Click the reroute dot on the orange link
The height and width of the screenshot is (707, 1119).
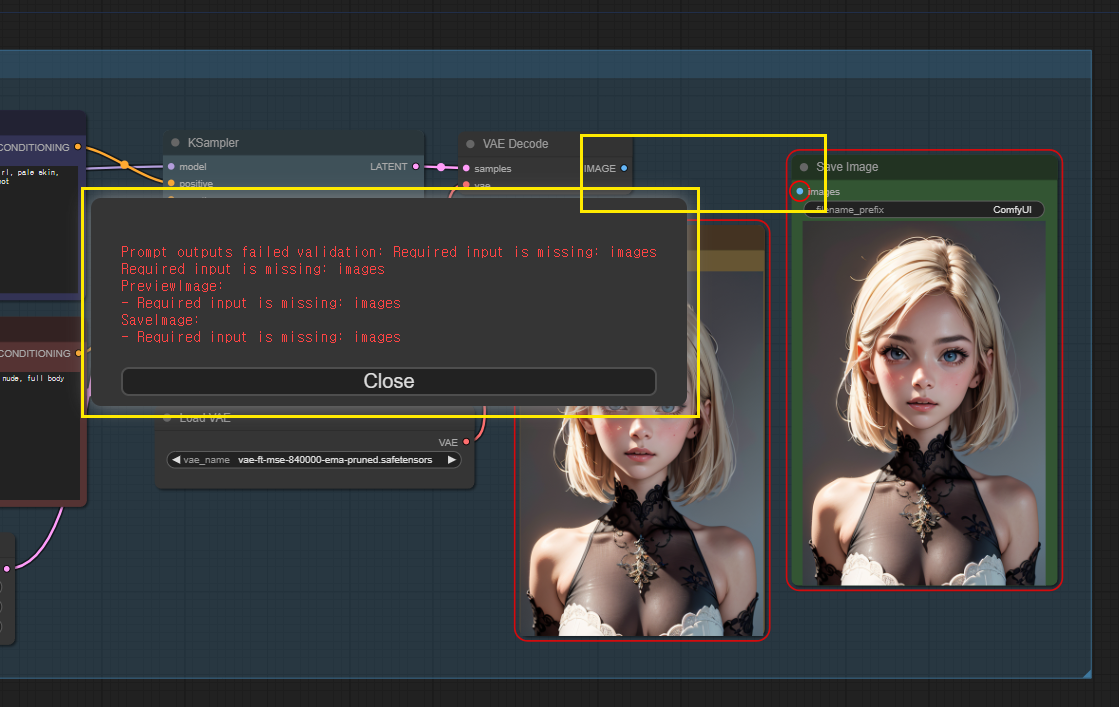tap(125, 165)
